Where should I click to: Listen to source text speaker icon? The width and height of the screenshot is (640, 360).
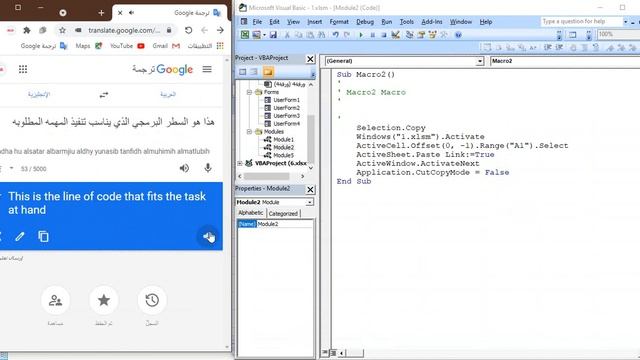pyautogui.click(x=184, y=168)
